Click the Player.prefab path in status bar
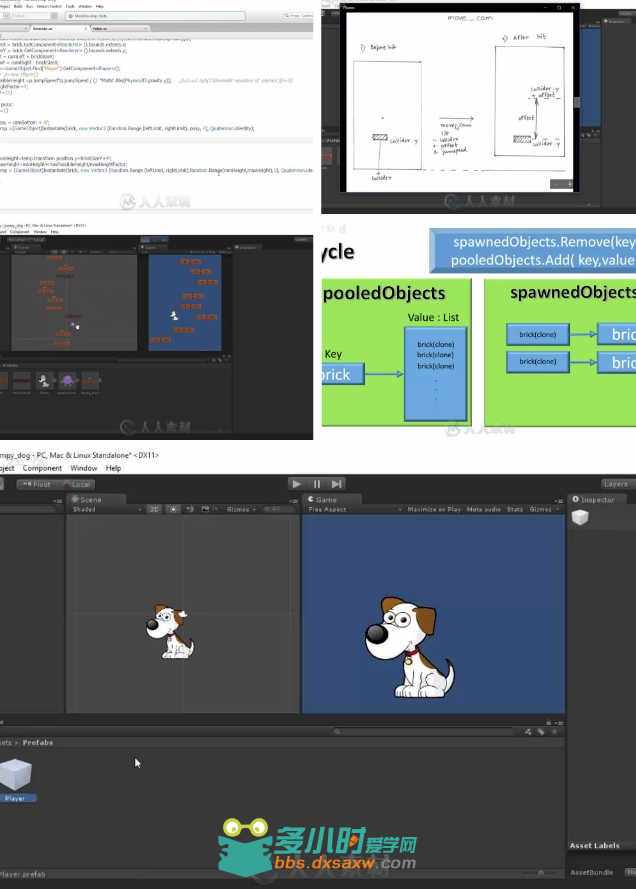Image resolution: width=636 pixels, height=889 pixels. coord(23,874)
